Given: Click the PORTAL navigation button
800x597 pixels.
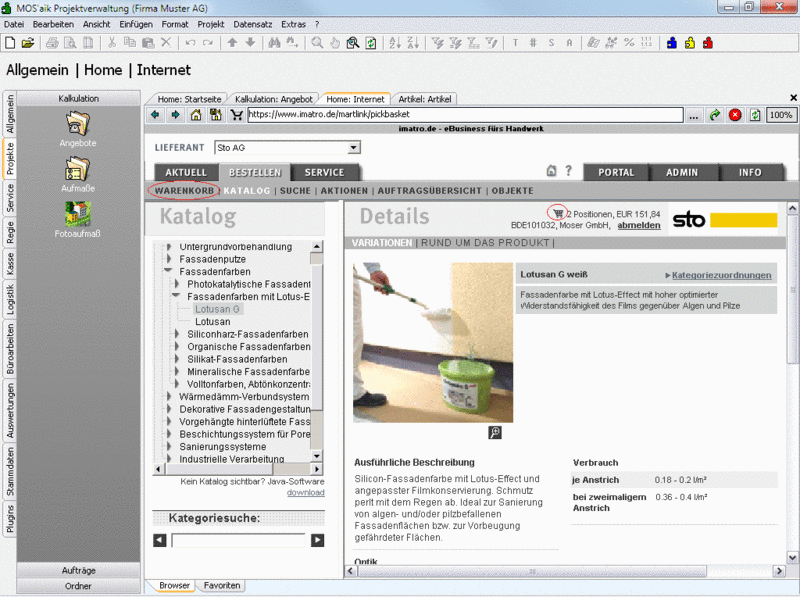Looking at the screenshot, I should coord(616,172).
